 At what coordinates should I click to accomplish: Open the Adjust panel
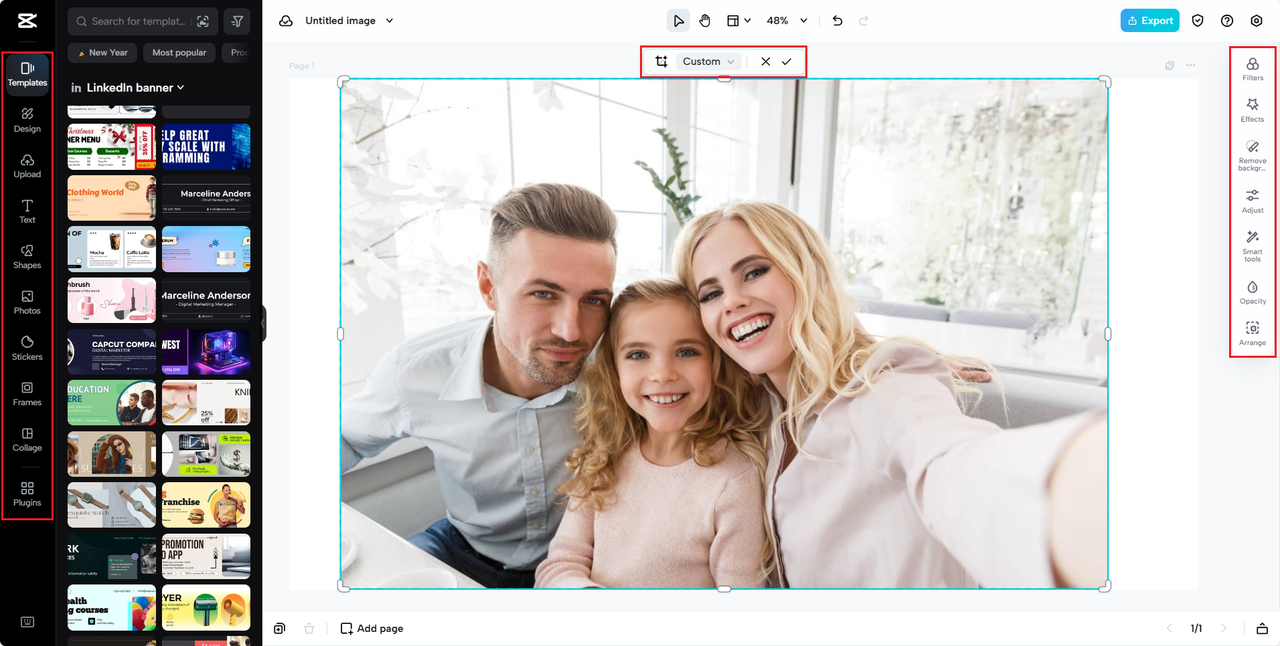1252,201
